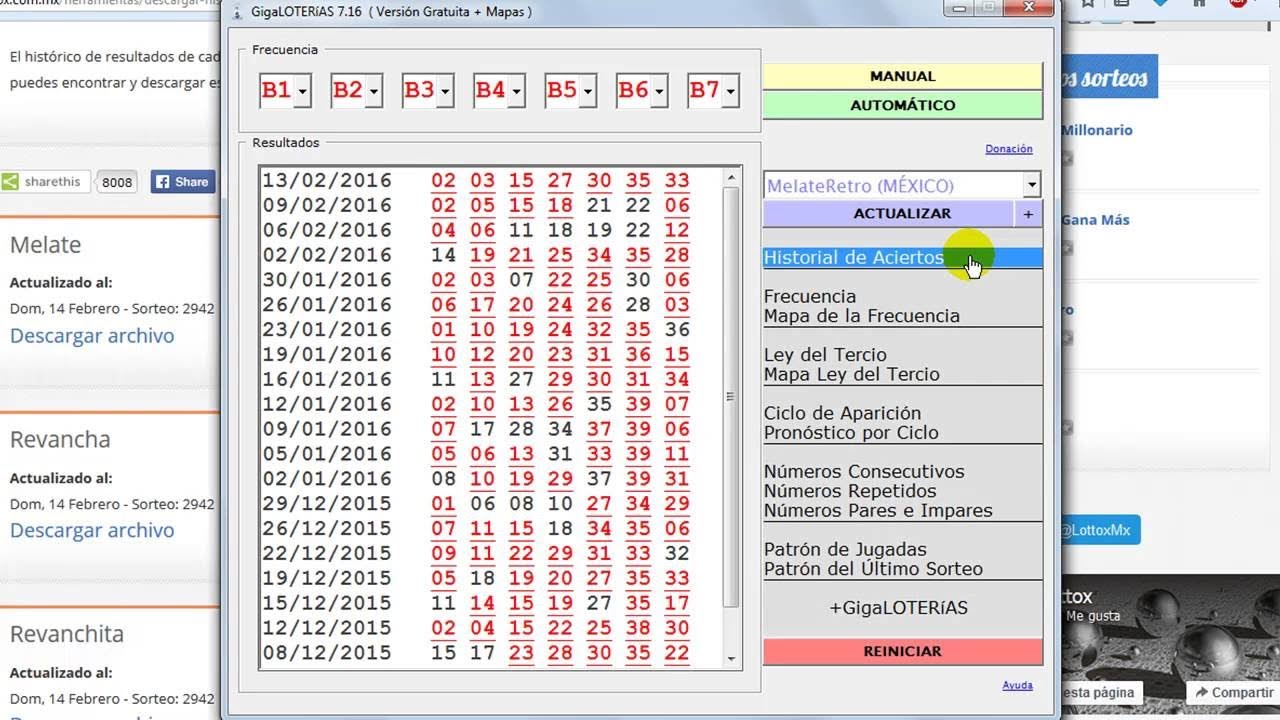Open Mapa de la Frecuencia
Image resolution: width=1280 pixels, height=720 pixels.
(862, 316)
